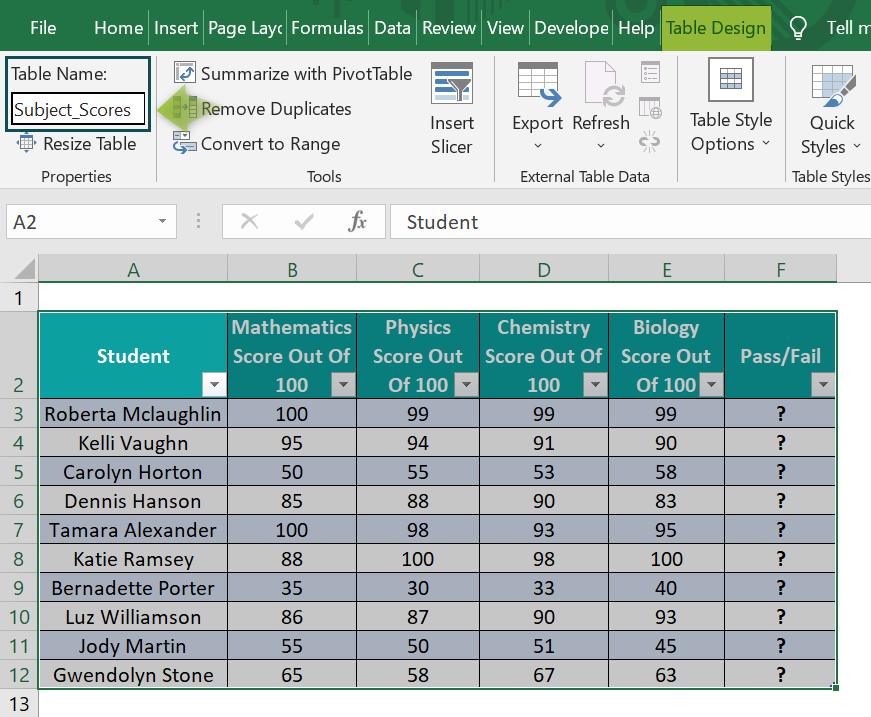Image resolution: width=871 pixels, height=717 pixels.
Task: Click cell Luz Williamson
Action: (x=133, y=617)
